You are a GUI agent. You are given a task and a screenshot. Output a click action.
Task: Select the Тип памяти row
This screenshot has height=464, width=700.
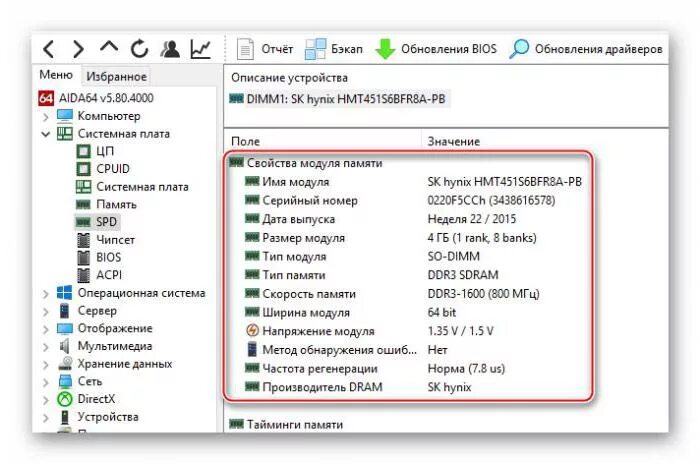click(371, 275)
